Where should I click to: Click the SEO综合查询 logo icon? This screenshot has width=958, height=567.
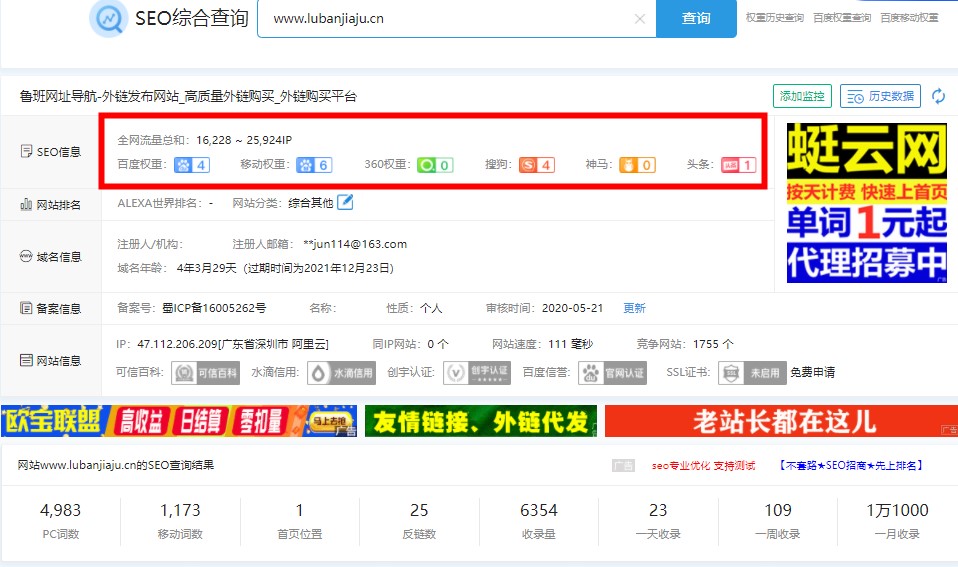(x=109, y=18)
